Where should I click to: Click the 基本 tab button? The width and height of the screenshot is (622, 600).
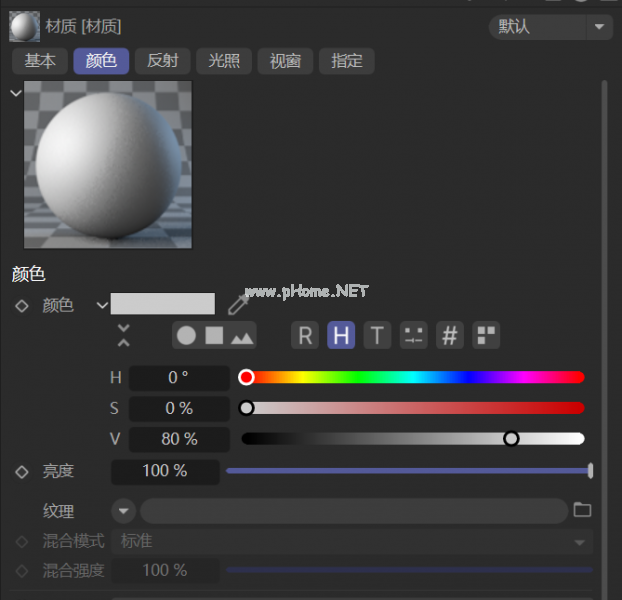[40, 61]
